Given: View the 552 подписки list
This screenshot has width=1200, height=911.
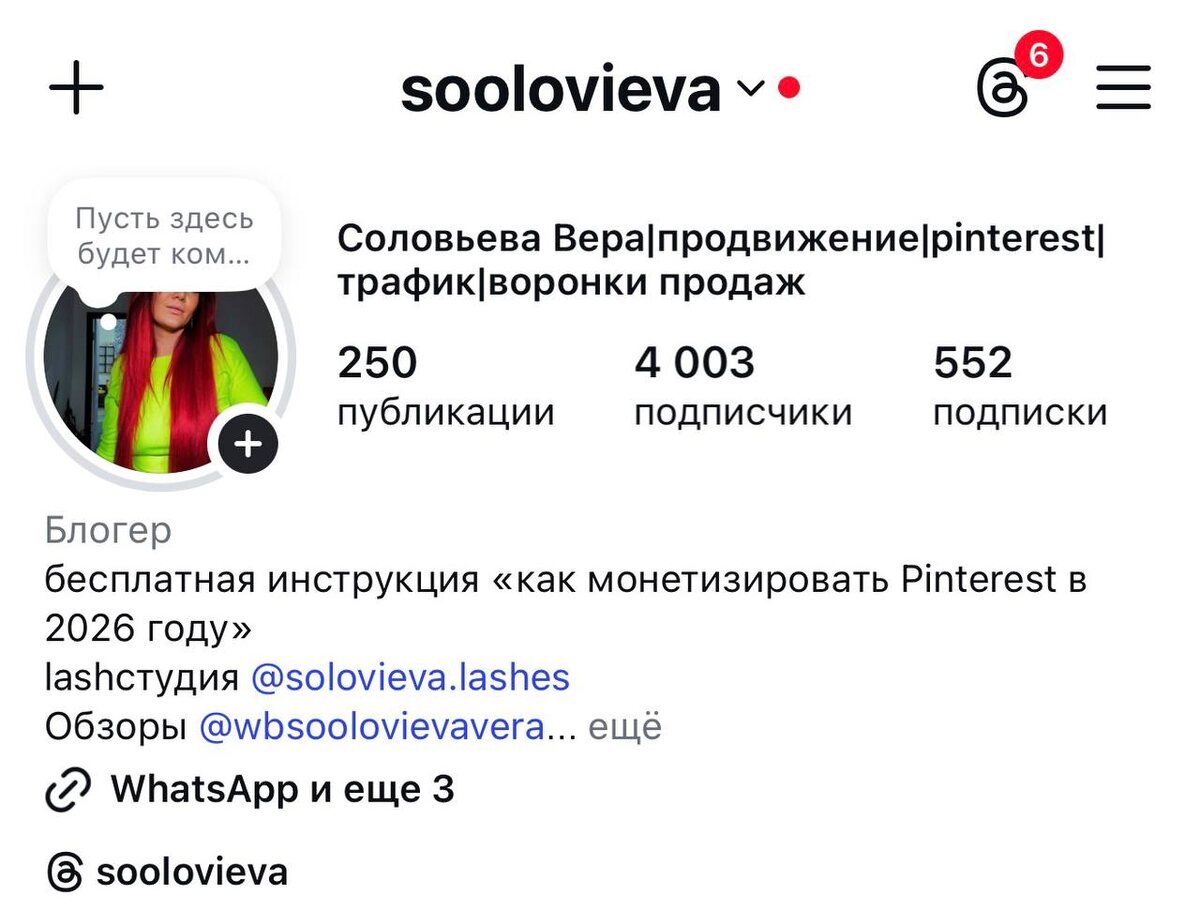Looking at the screenshot, I should click(1020, 386).
